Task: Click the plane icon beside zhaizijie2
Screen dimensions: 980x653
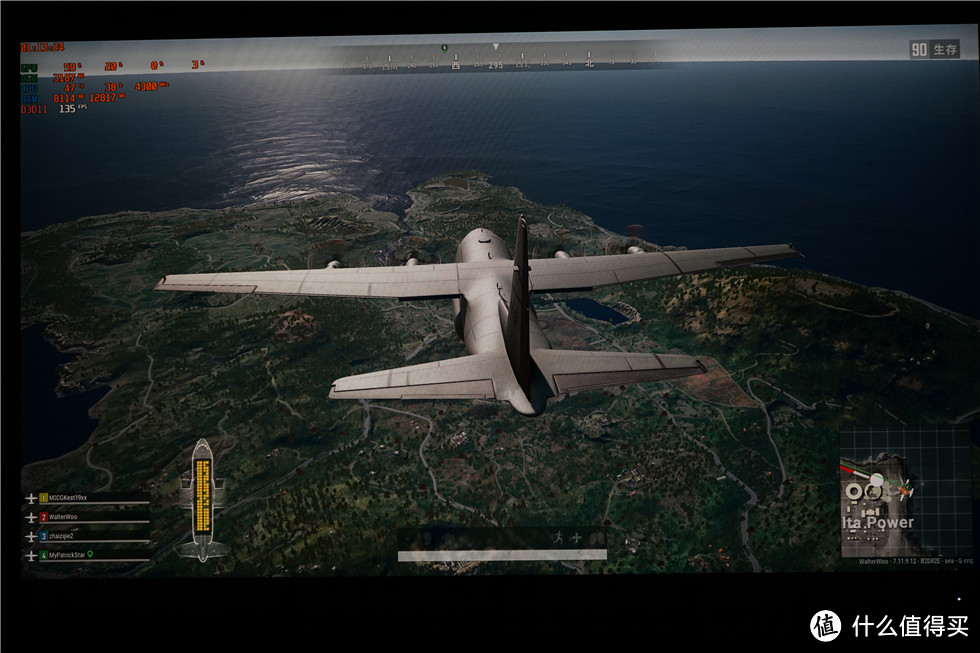Action: [x=31, y=537]
